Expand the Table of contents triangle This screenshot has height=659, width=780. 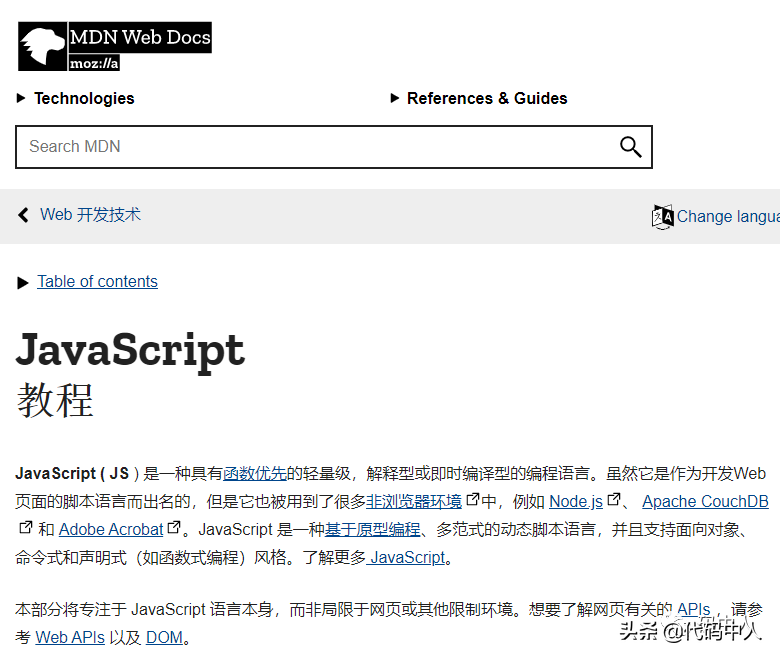[23, 283]
